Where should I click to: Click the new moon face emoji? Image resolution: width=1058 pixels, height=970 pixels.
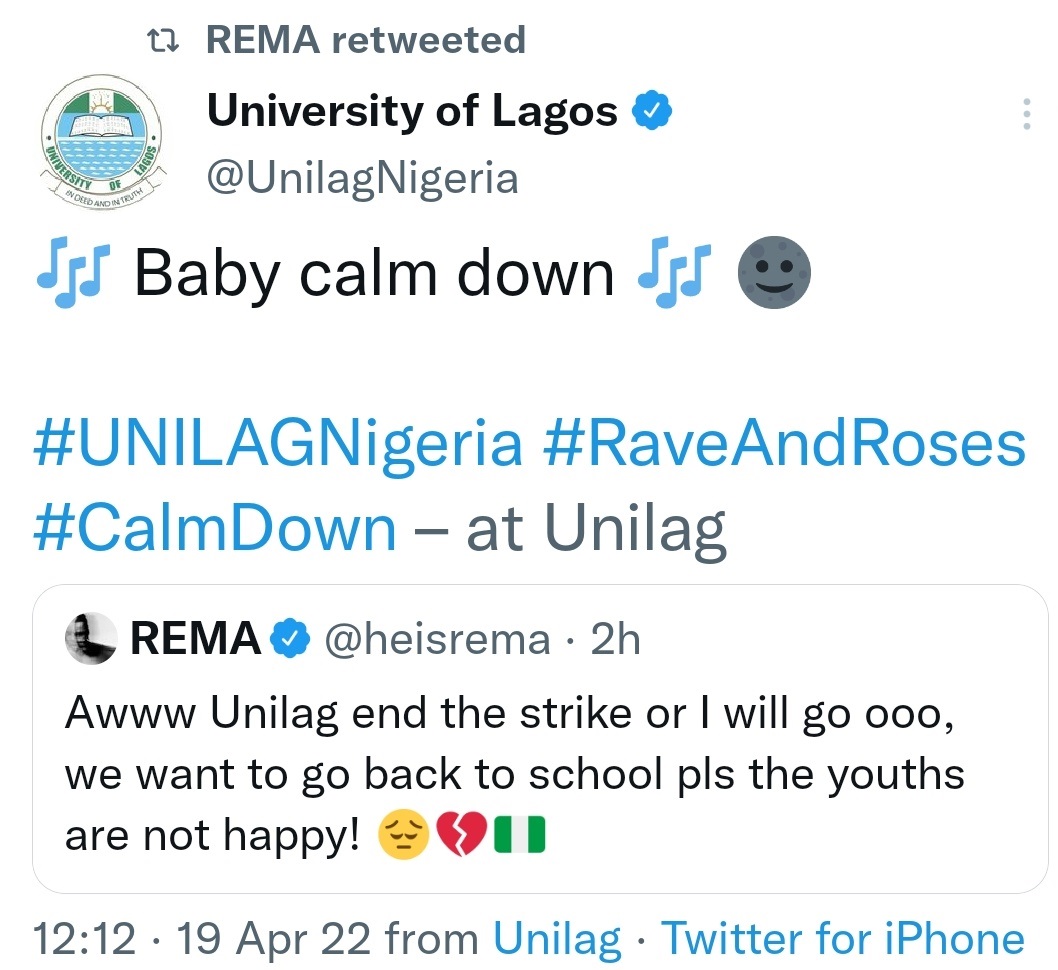pos(773,273)
